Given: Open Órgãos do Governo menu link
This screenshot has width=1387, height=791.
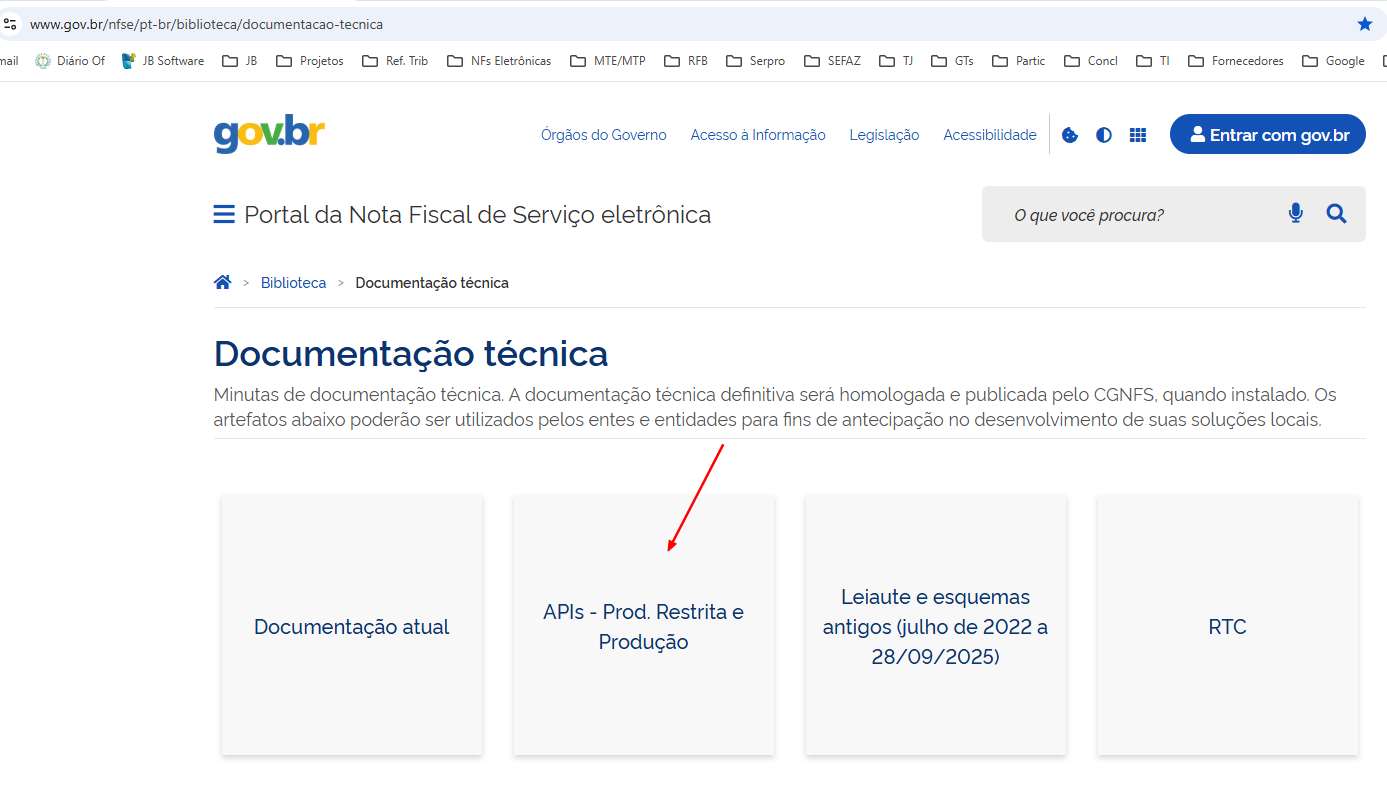Looking at the screenshot, I should pos(603,135).
